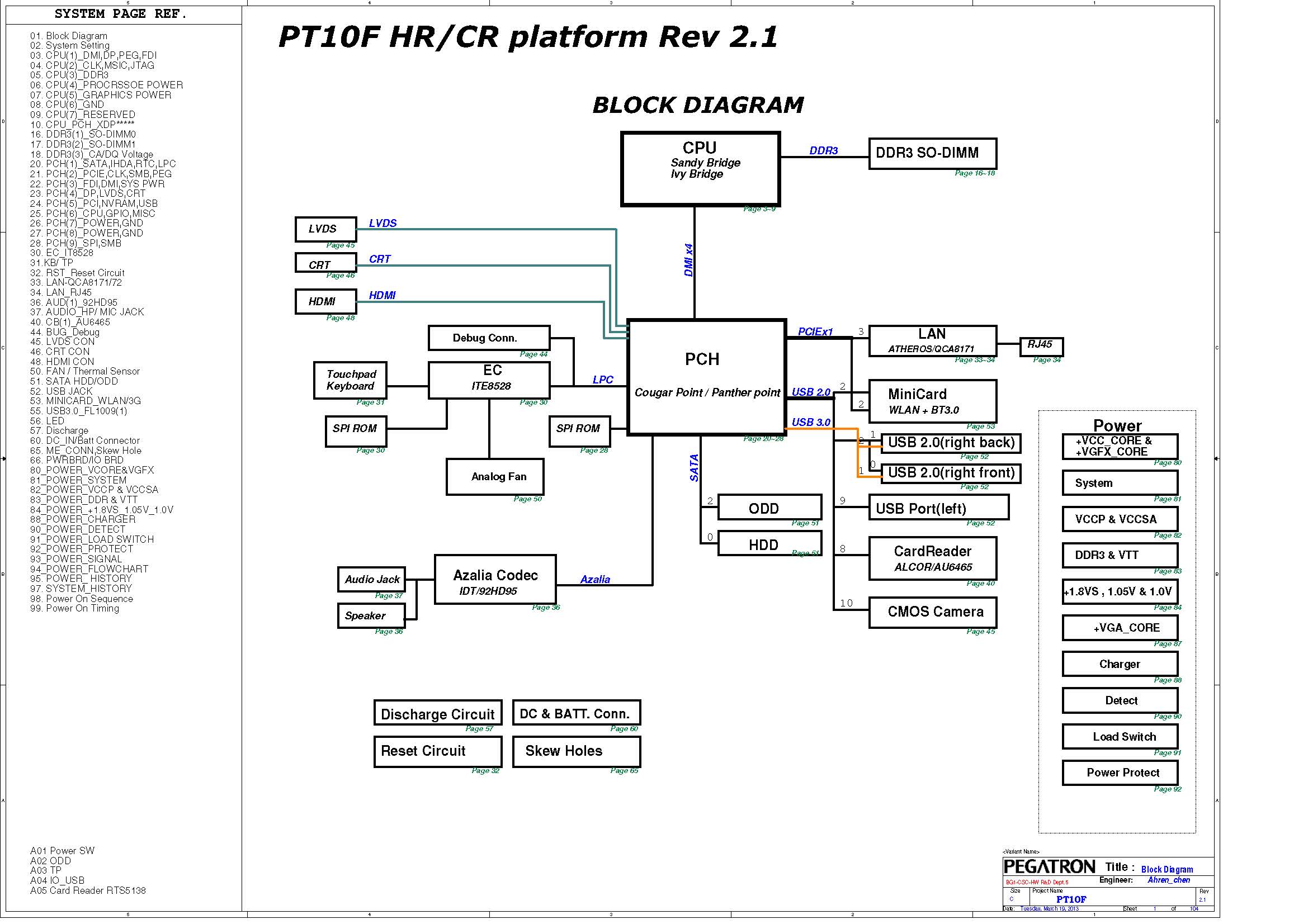Click the LAN ATHEROS/QCA8171 block
Viewport: 1308px width, 924px height.
[x=932, y=340]
